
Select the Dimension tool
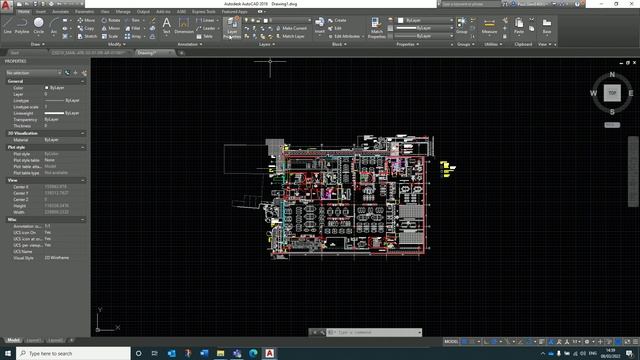[x=184, y=25]
